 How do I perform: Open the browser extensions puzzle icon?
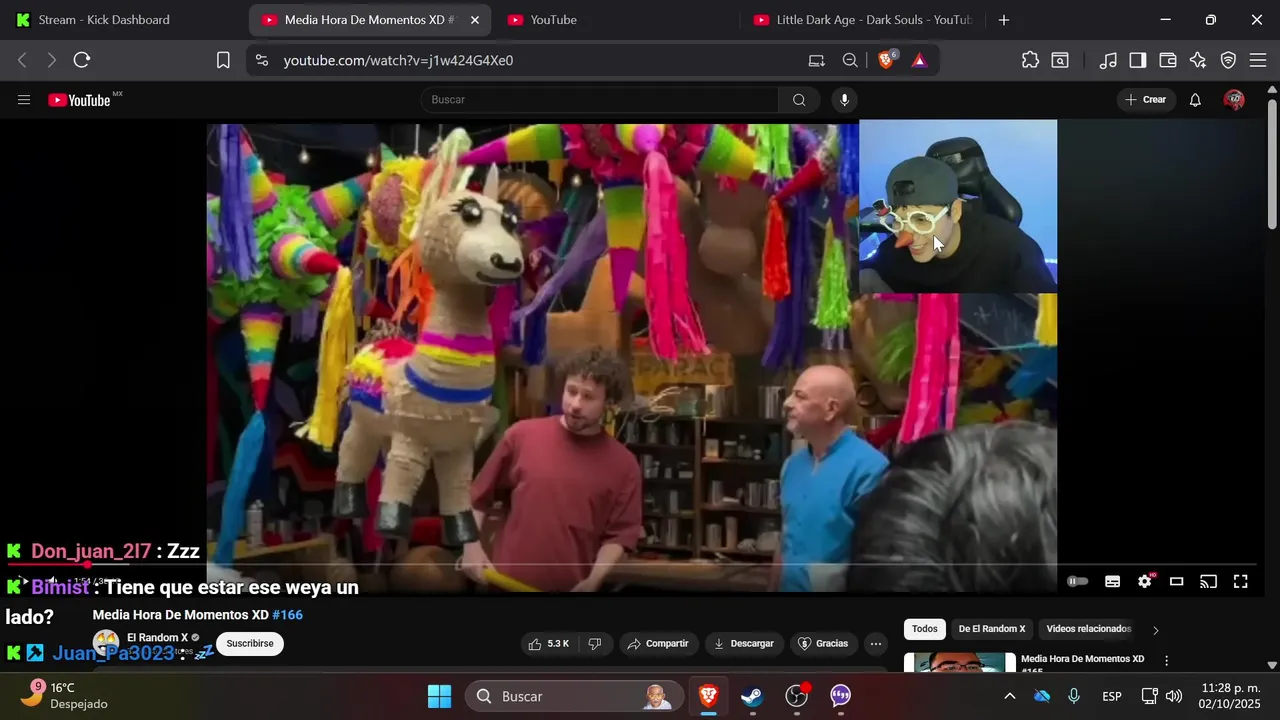[x=1030, y=60]
